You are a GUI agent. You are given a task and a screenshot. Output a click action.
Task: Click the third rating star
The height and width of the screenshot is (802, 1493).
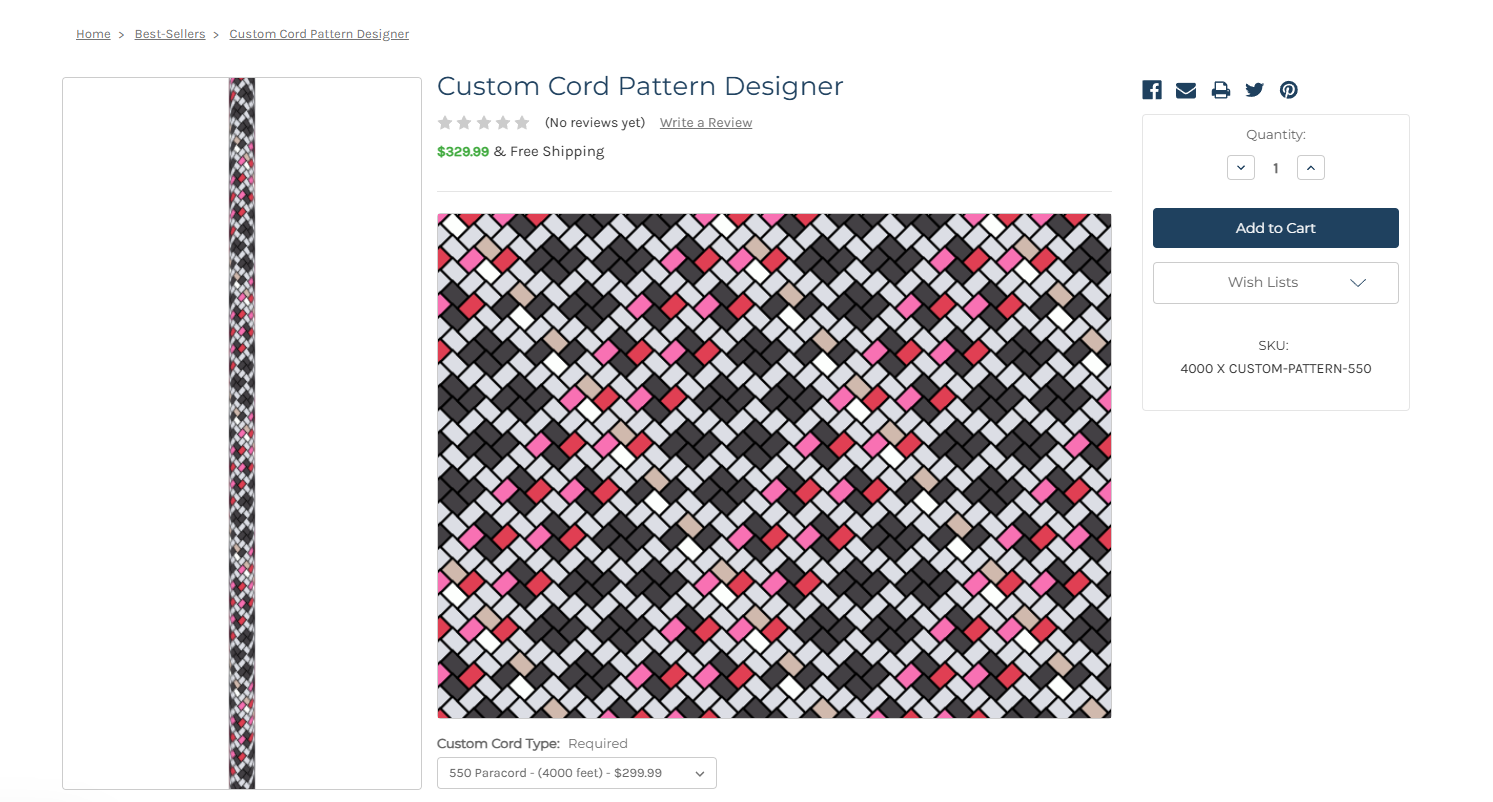483,123
